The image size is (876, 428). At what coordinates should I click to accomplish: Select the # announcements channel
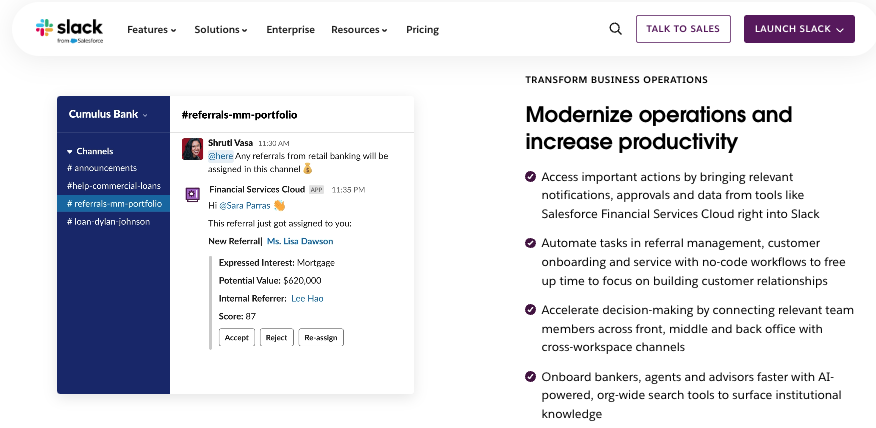102,168
